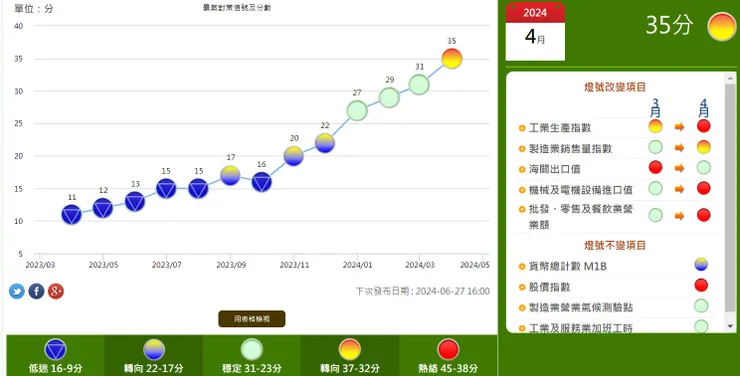Click the red light for 股價指數
The image size is (740, 376).
tap(701, 285)
